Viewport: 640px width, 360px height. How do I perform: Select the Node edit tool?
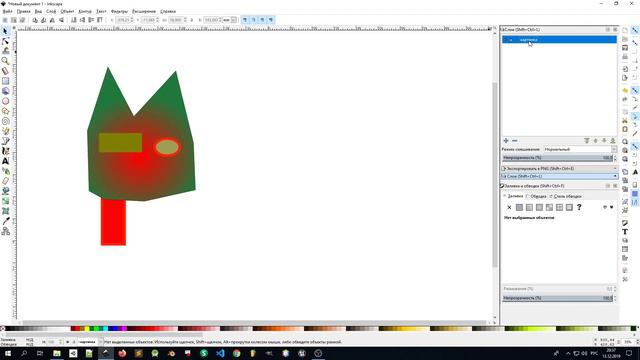click(x=5, y=41)
